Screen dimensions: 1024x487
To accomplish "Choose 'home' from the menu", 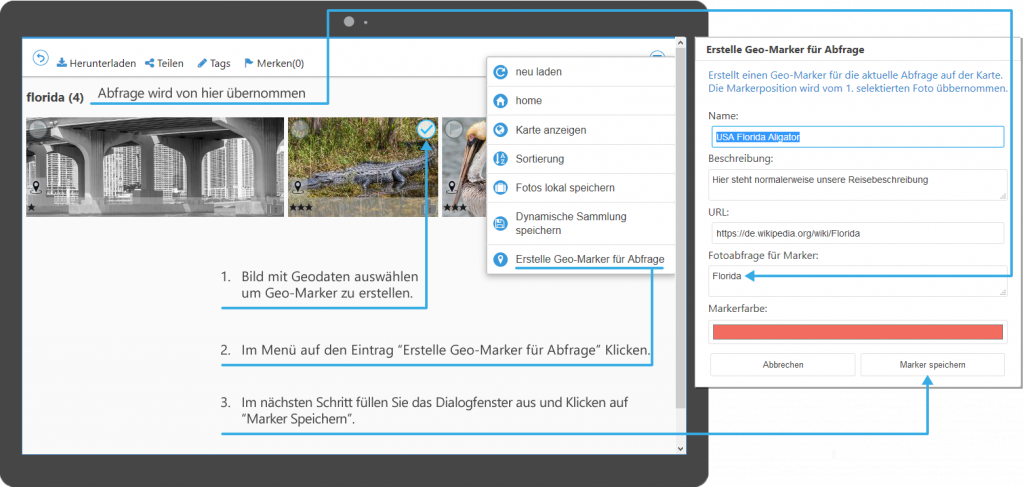I will click(528, 101).
